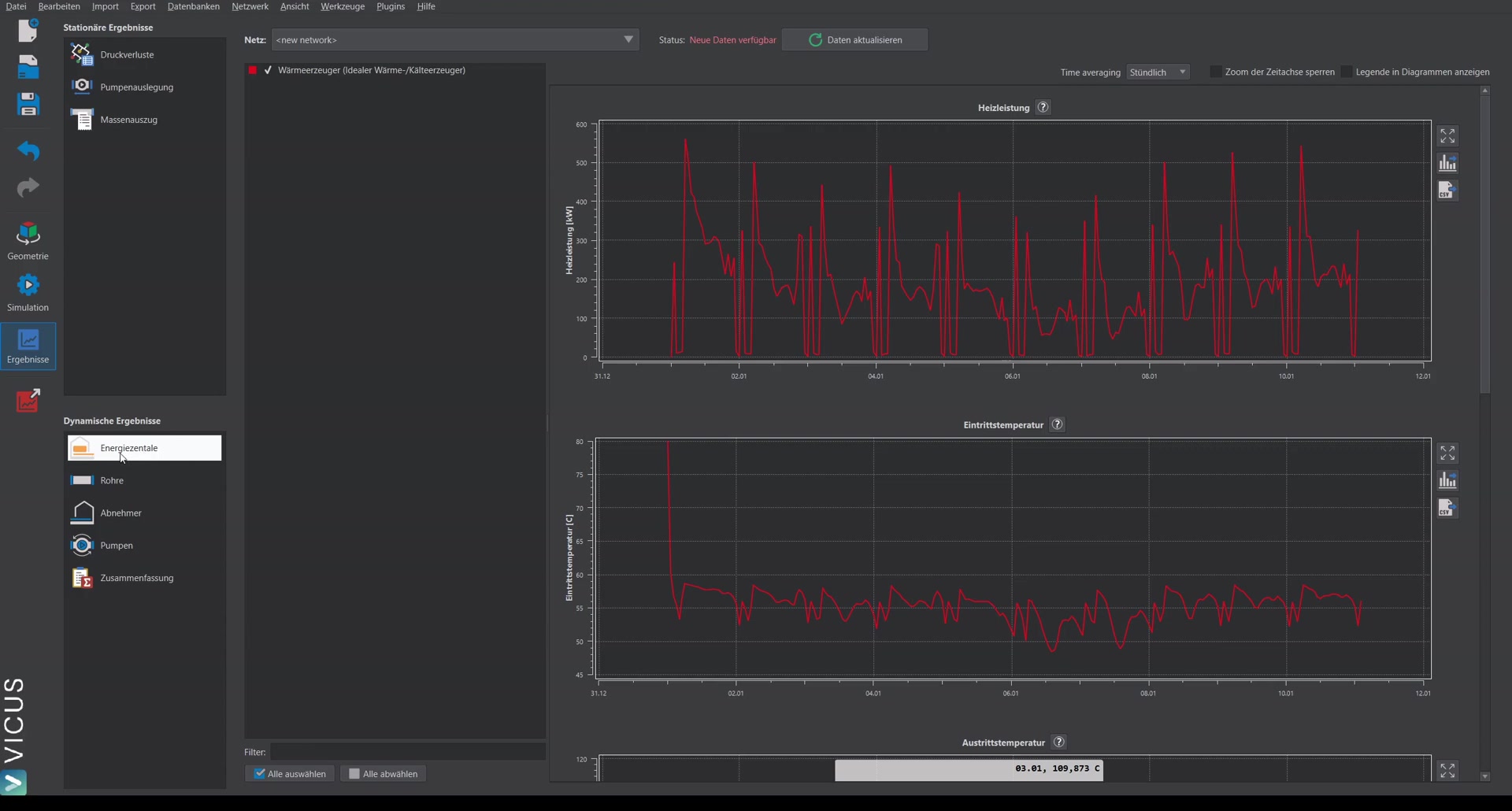
Task: Maximize the Eintrittstemperatur chart
Action: point(1447,454)
